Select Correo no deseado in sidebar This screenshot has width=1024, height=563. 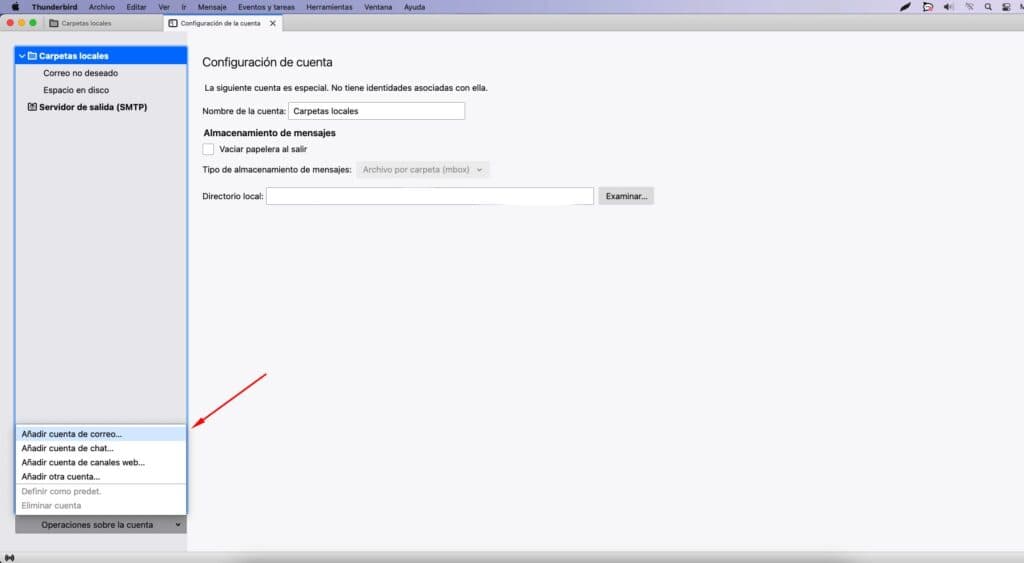pos(81,73)
